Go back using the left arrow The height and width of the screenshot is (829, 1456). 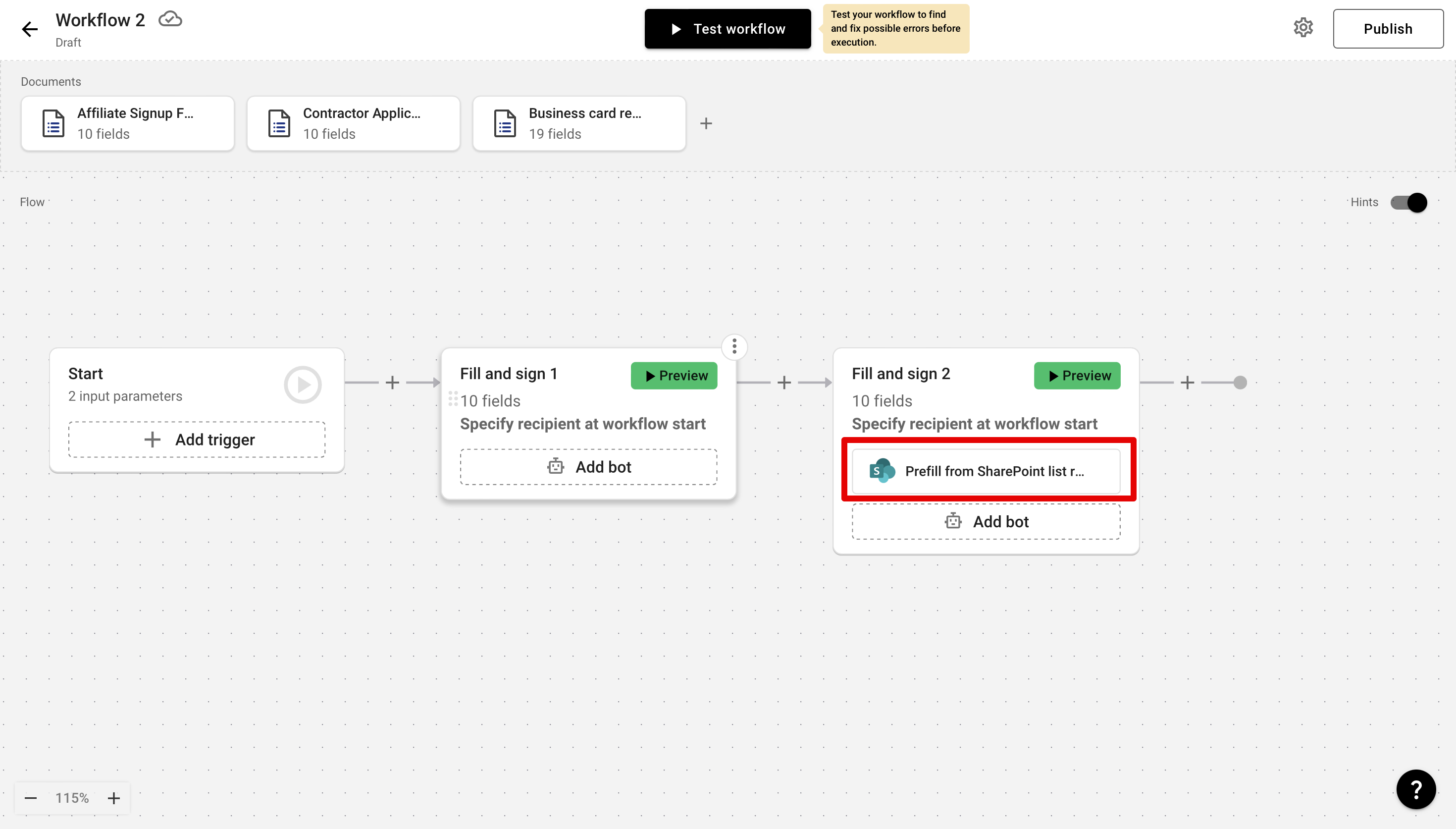(x=30, y=29)
